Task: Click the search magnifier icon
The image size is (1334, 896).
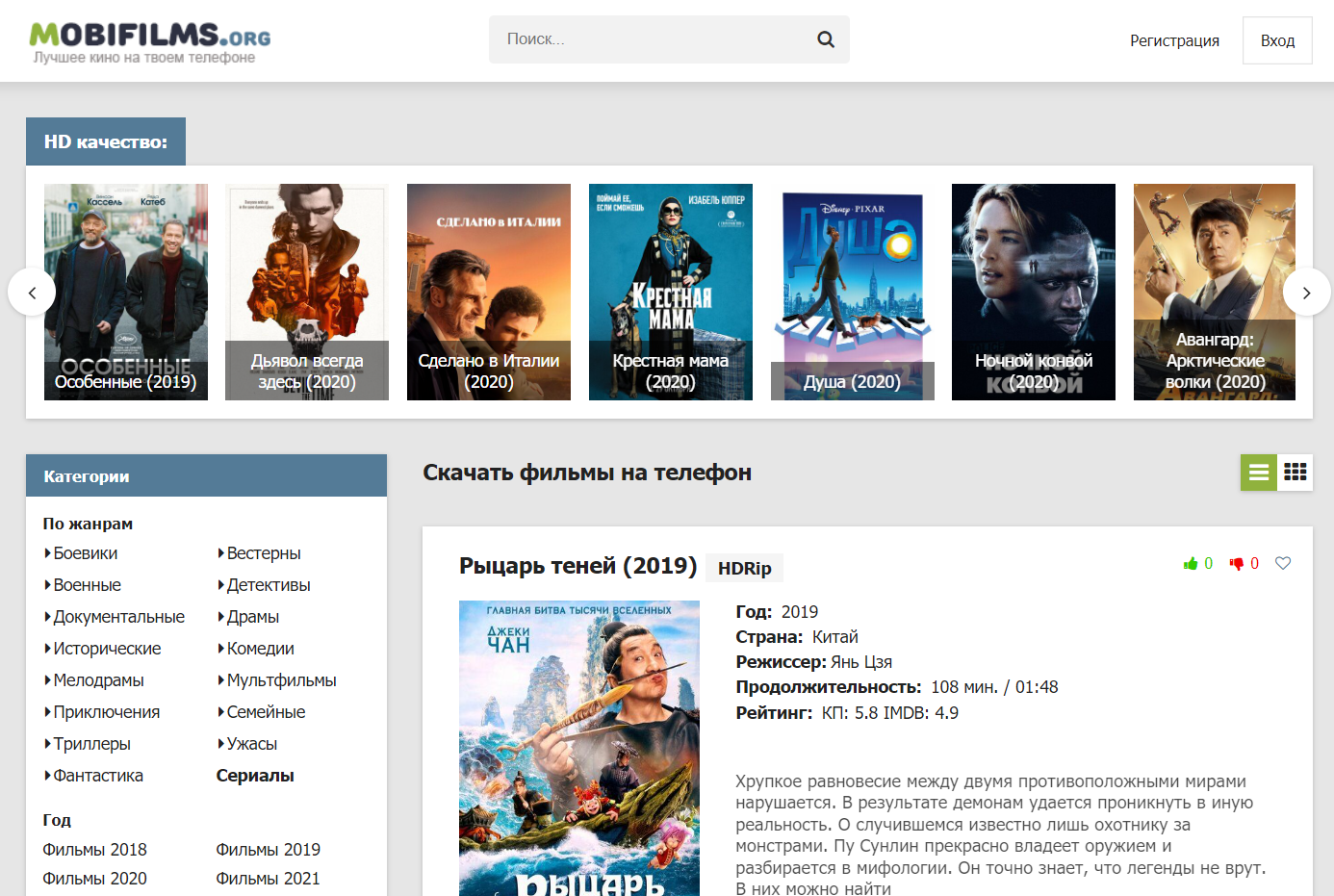Action: click(x=826, y=39)
